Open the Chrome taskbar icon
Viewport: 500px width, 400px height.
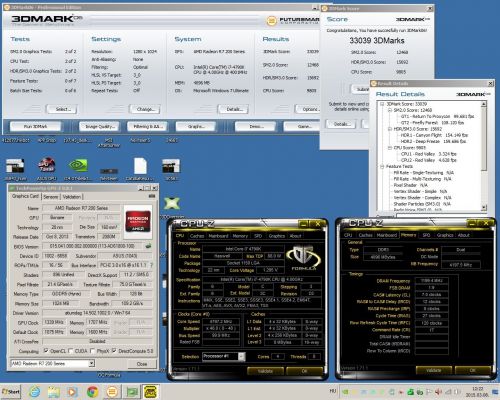pos(92,391)
